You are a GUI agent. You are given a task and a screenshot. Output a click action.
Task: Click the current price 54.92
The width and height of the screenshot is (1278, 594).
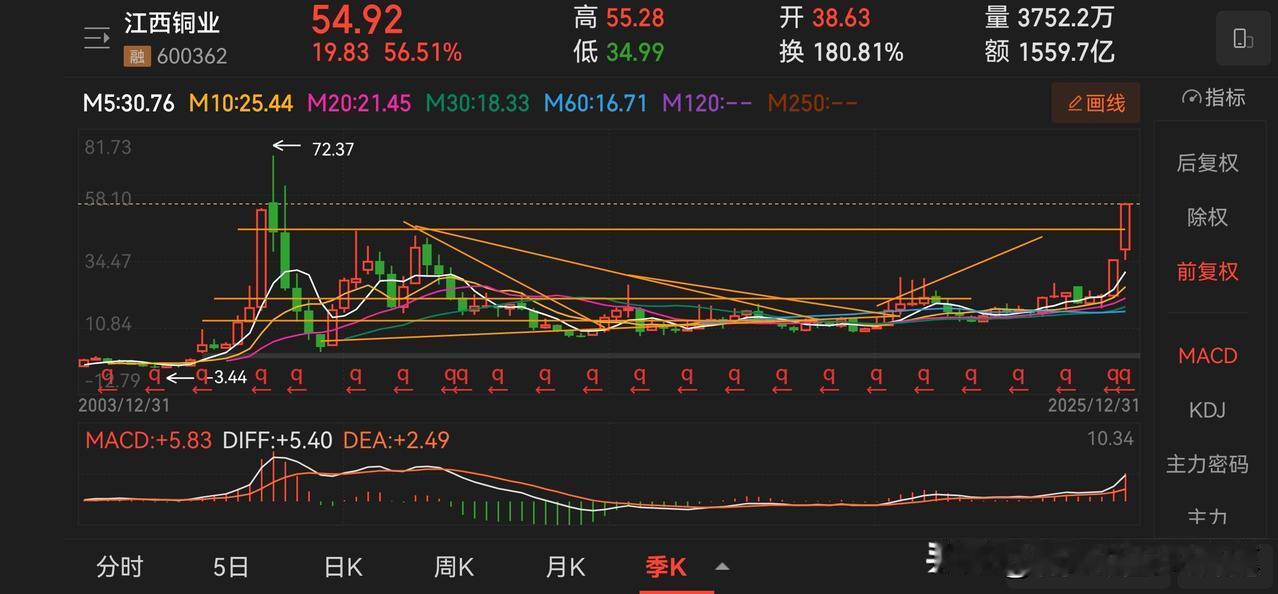[357, 20]
